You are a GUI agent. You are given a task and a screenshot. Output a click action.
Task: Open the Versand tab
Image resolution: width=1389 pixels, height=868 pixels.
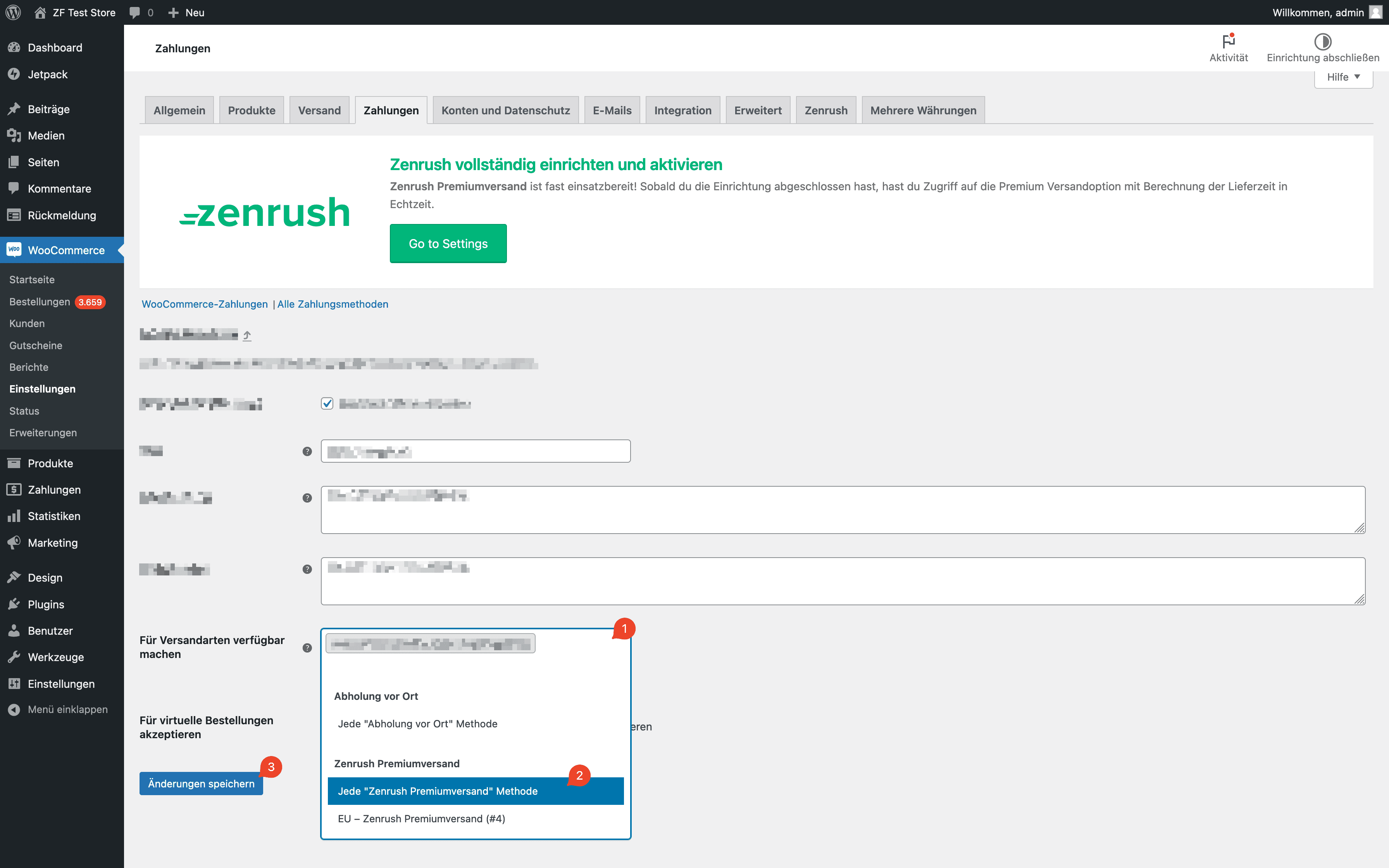(319, 110)
